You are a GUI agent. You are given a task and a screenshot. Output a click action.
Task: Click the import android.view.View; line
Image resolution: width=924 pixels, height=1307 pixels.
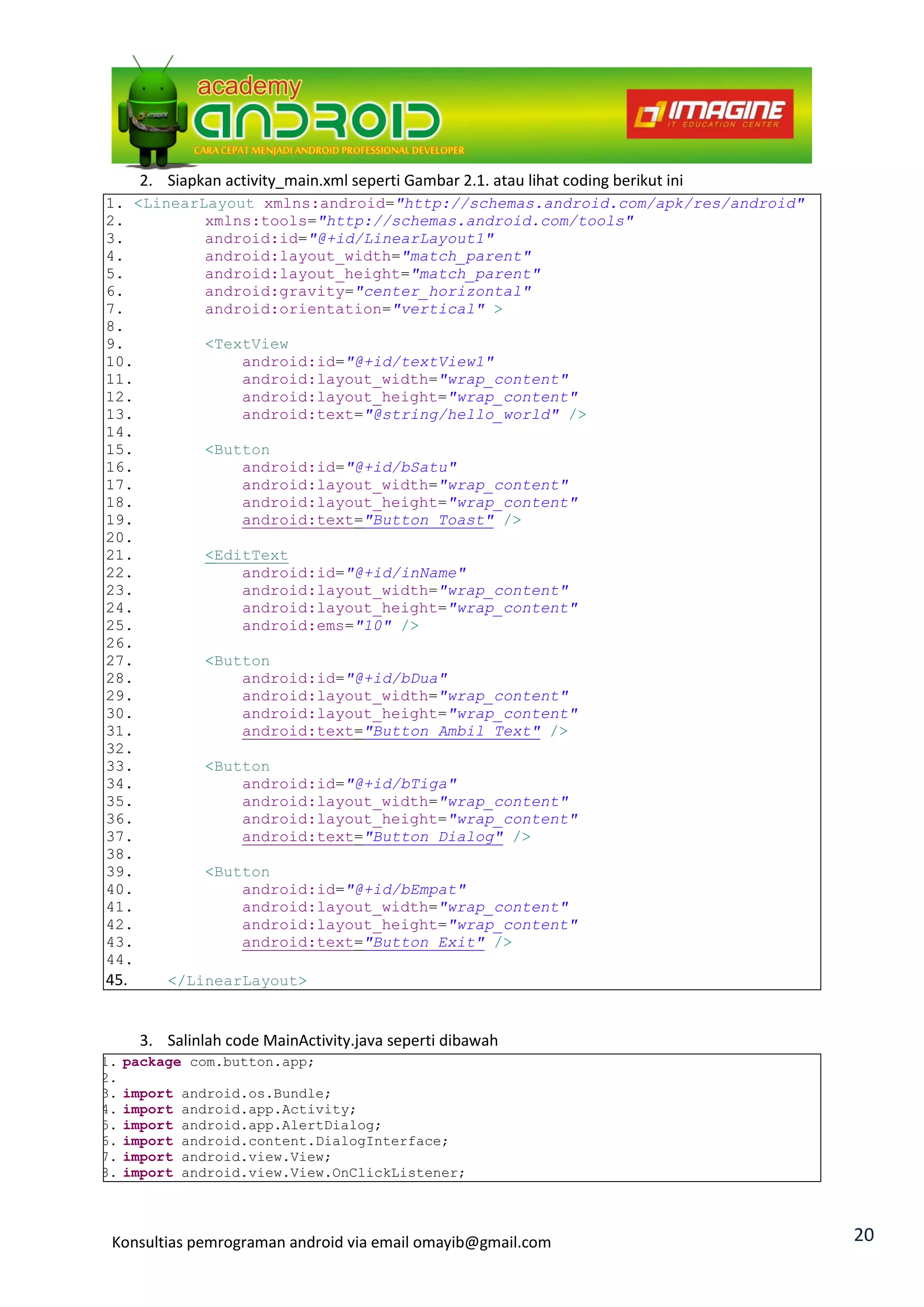pyautogui.click(x=226, y=1157)
